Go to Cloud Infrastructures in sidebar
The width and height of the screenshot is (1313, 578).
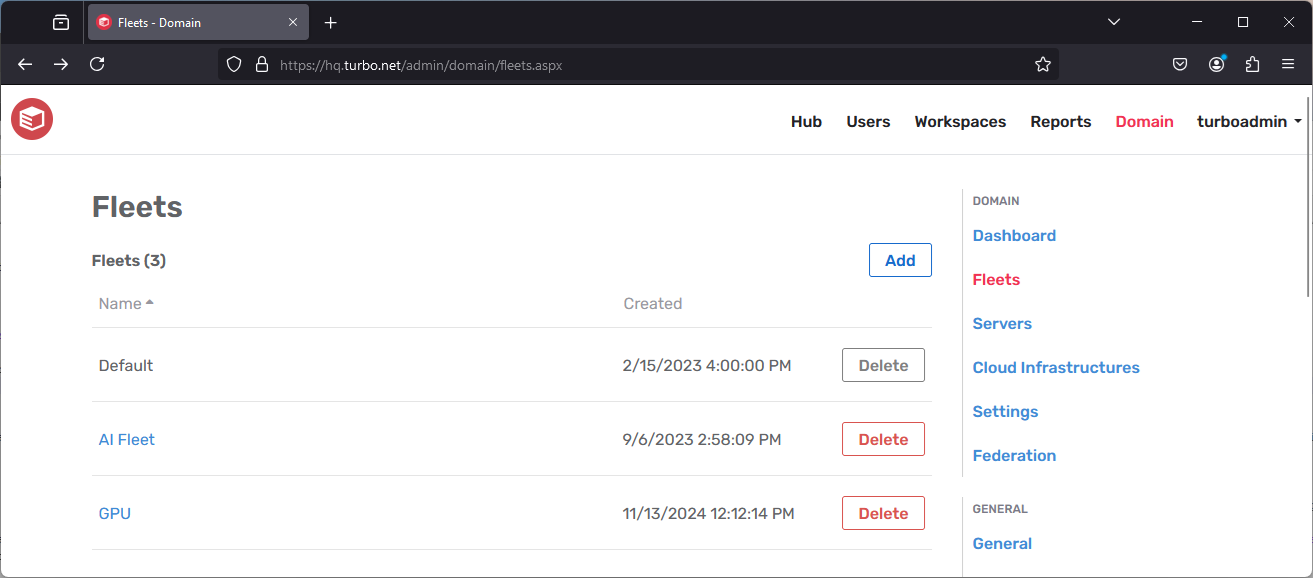[1055, 367]
